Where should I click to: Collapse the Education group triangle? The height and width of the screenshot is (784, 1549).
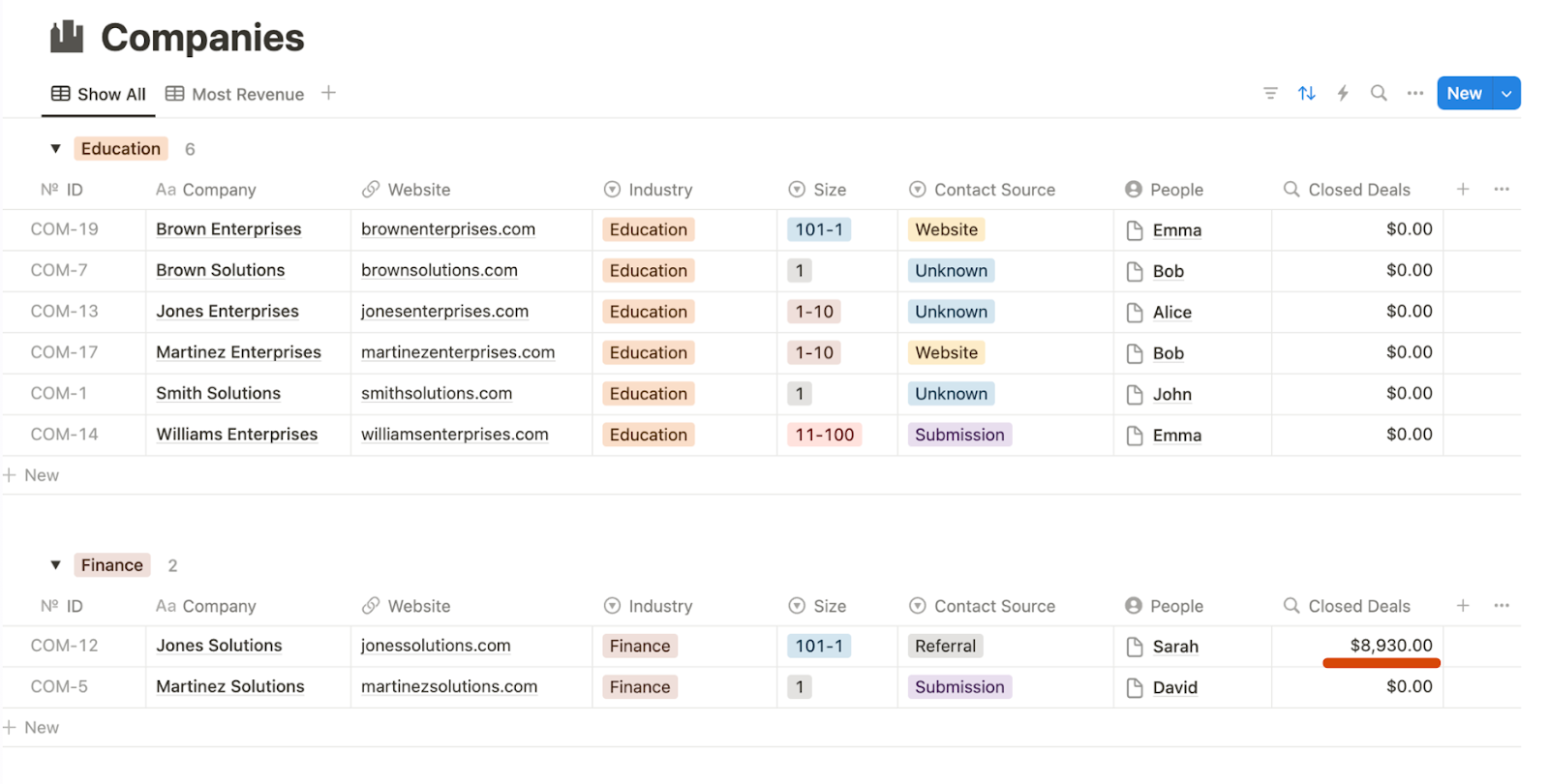55,149
